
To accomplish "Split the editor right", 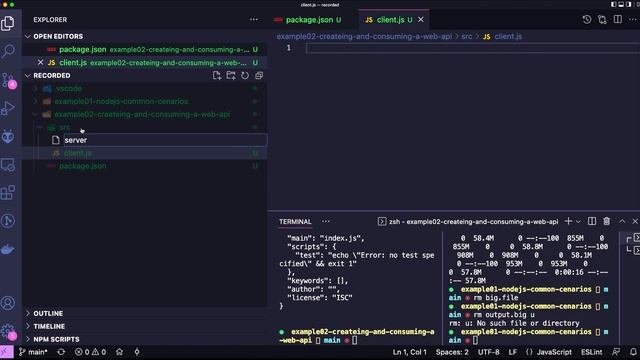I will pos(618,20).
